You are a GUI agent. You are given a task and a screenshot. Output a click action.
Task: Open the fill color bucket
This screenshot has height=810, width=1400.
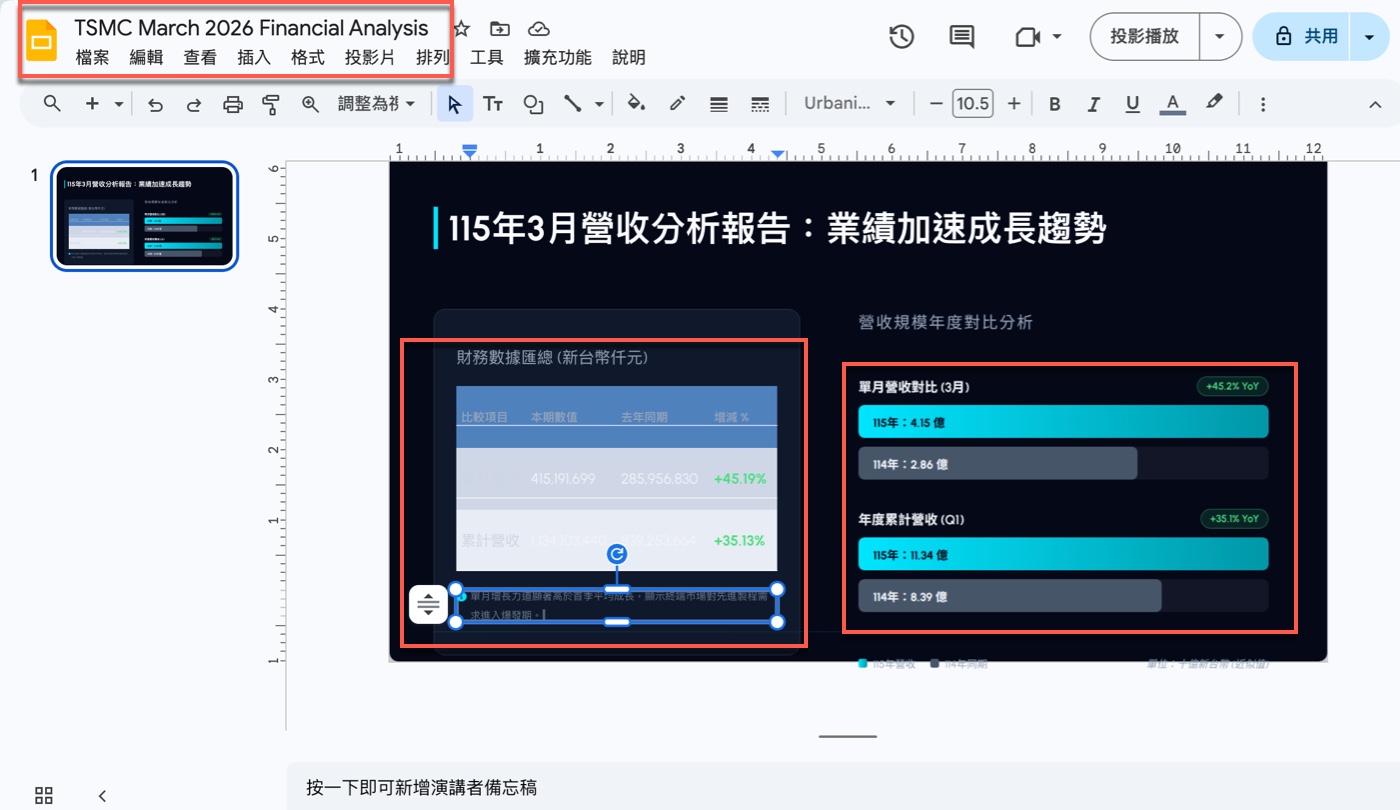tap(636, 104)
